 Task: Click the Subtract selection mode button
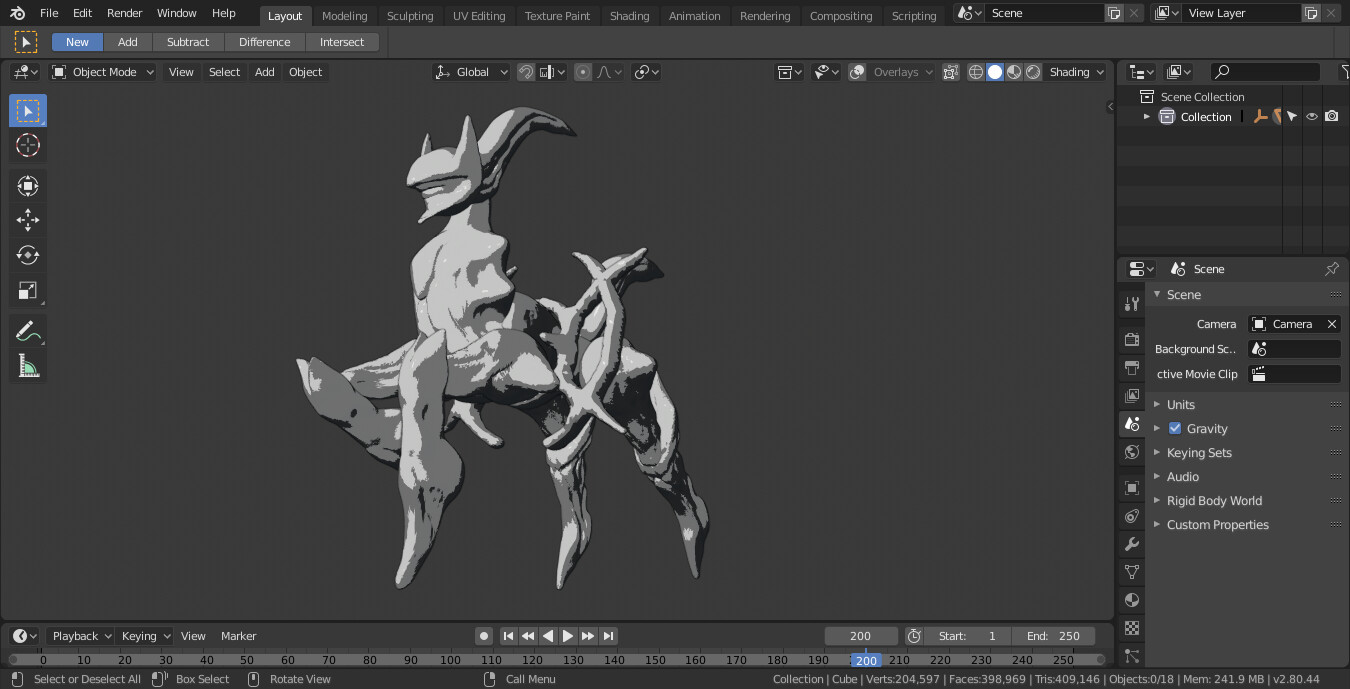point(188,42)
